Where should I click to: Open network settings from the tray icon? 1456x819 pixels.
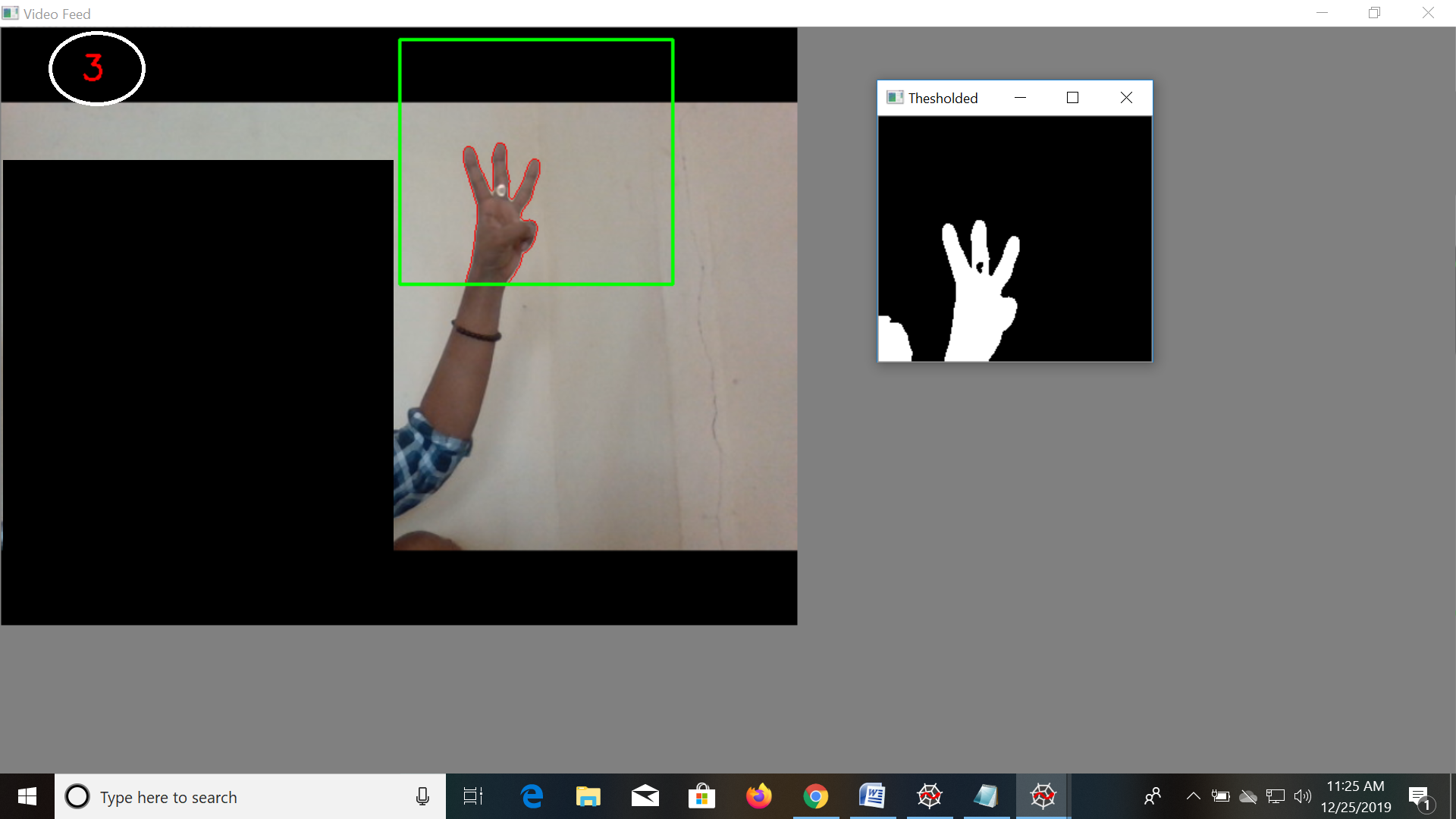point(1276,796)
